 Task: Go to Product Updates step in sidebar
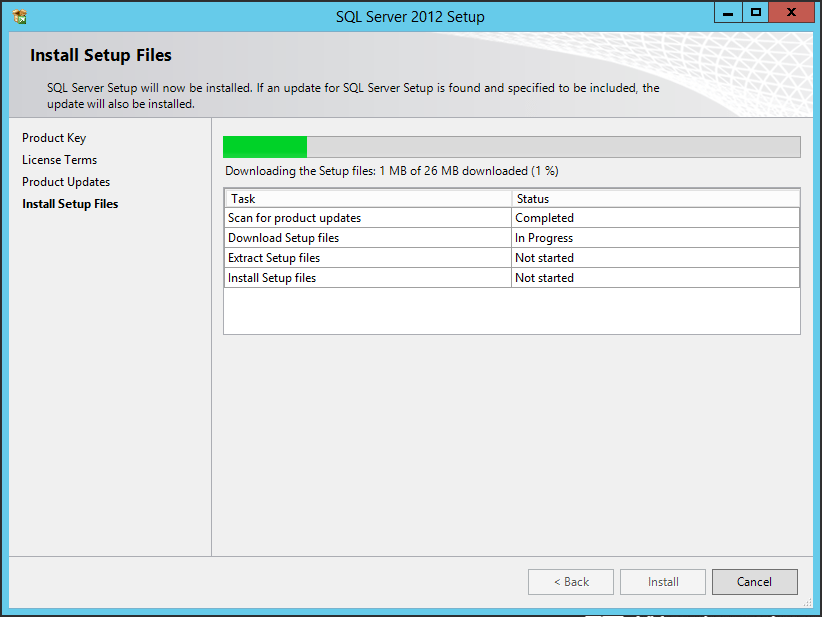point(66,182)
